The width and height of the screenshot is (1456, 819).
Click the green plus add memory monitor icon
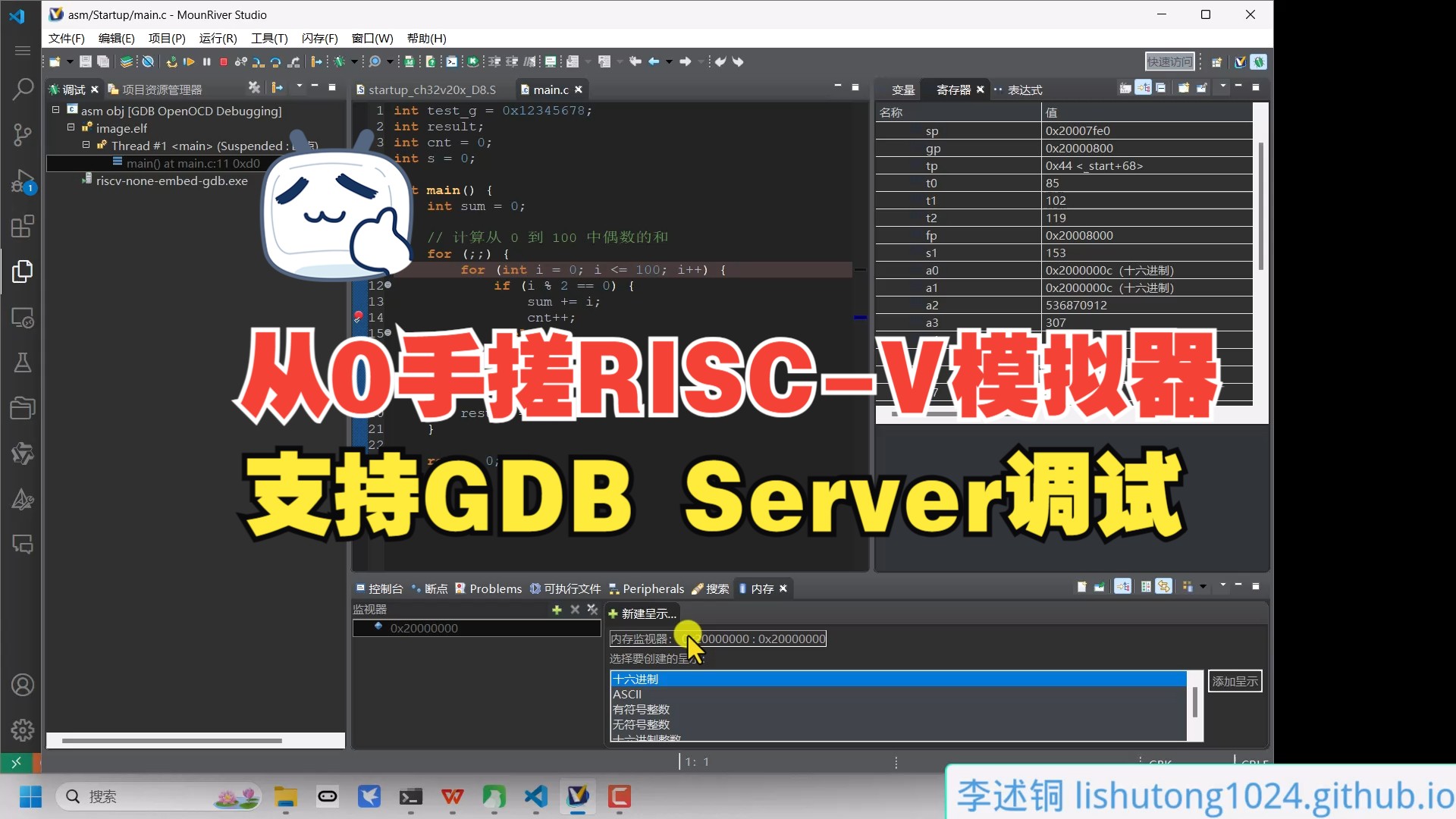pos(557,610)
